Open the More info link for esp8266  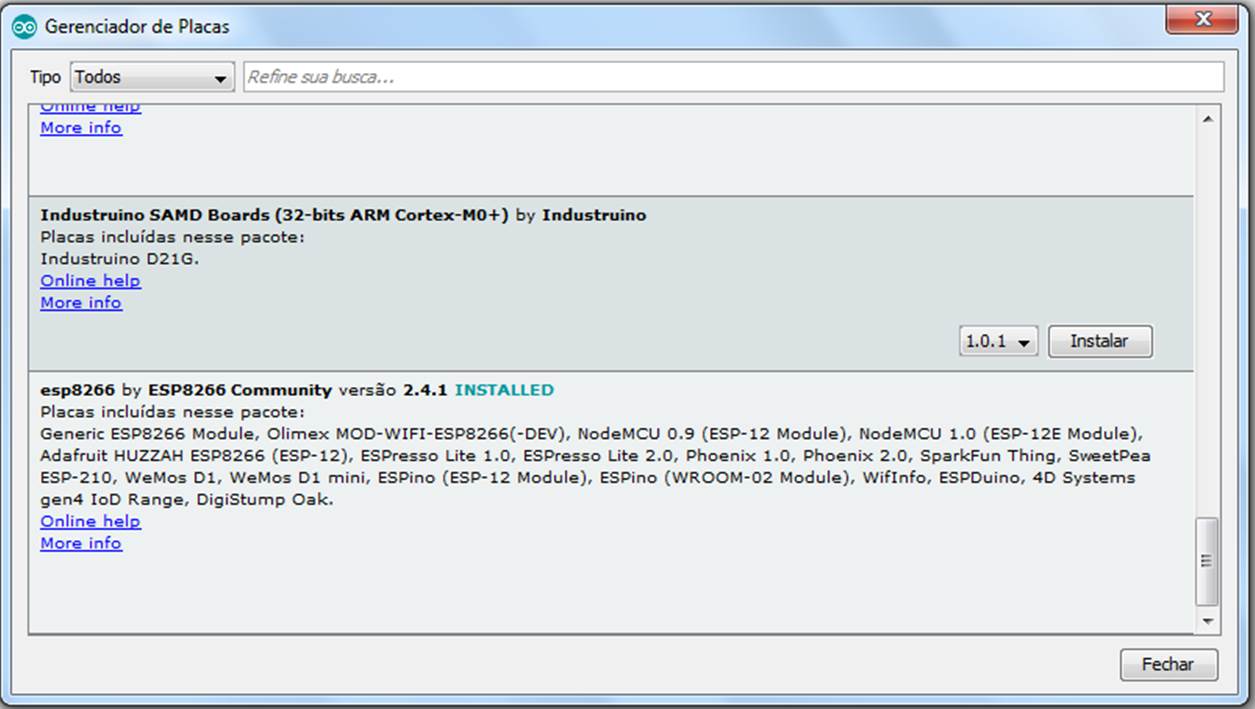[x=80, y=543]
